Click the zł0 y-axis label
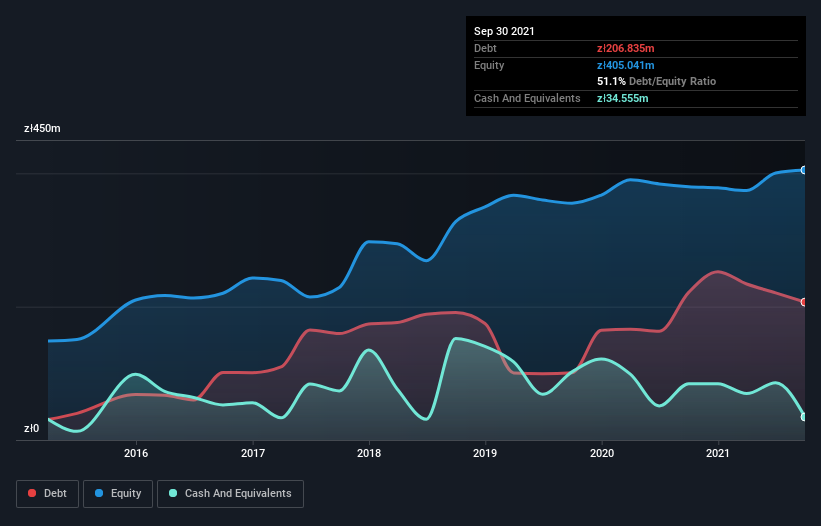Image resolution: width=821 pixels, height=526 pixels. (x=31, y=428)
